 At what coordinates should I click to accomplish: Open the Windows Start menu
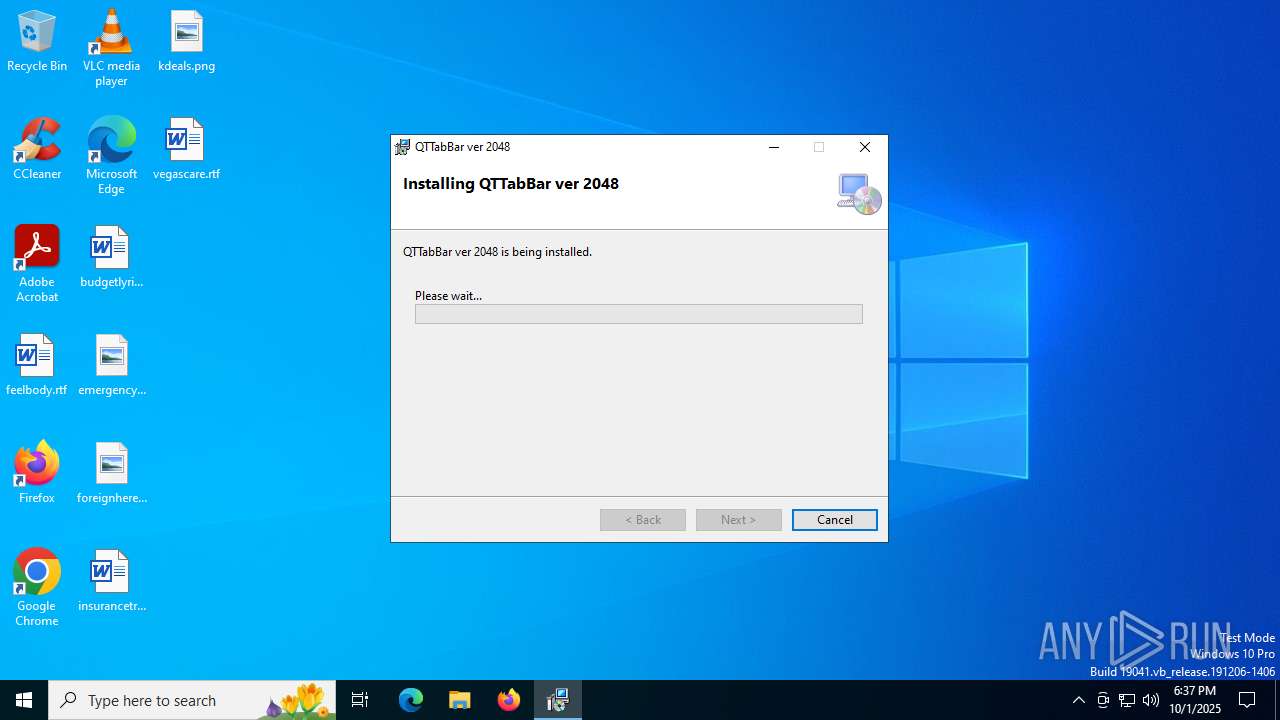coord(24,700)
